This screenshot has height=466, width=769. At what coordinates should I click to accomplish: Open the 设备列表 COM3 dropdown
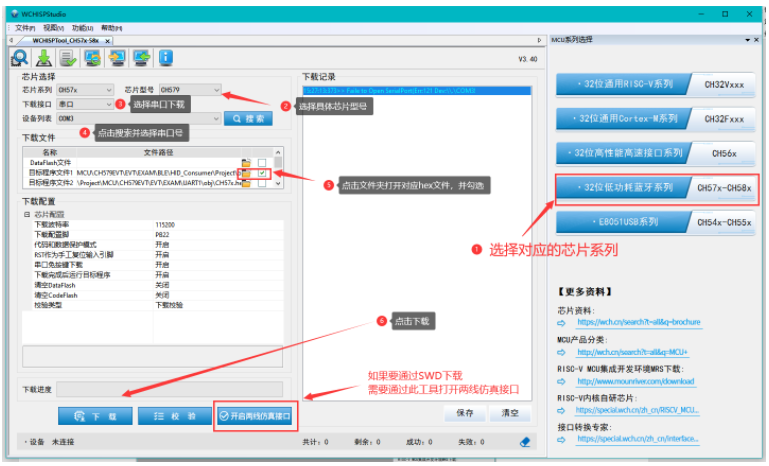[x=216, y=118]
